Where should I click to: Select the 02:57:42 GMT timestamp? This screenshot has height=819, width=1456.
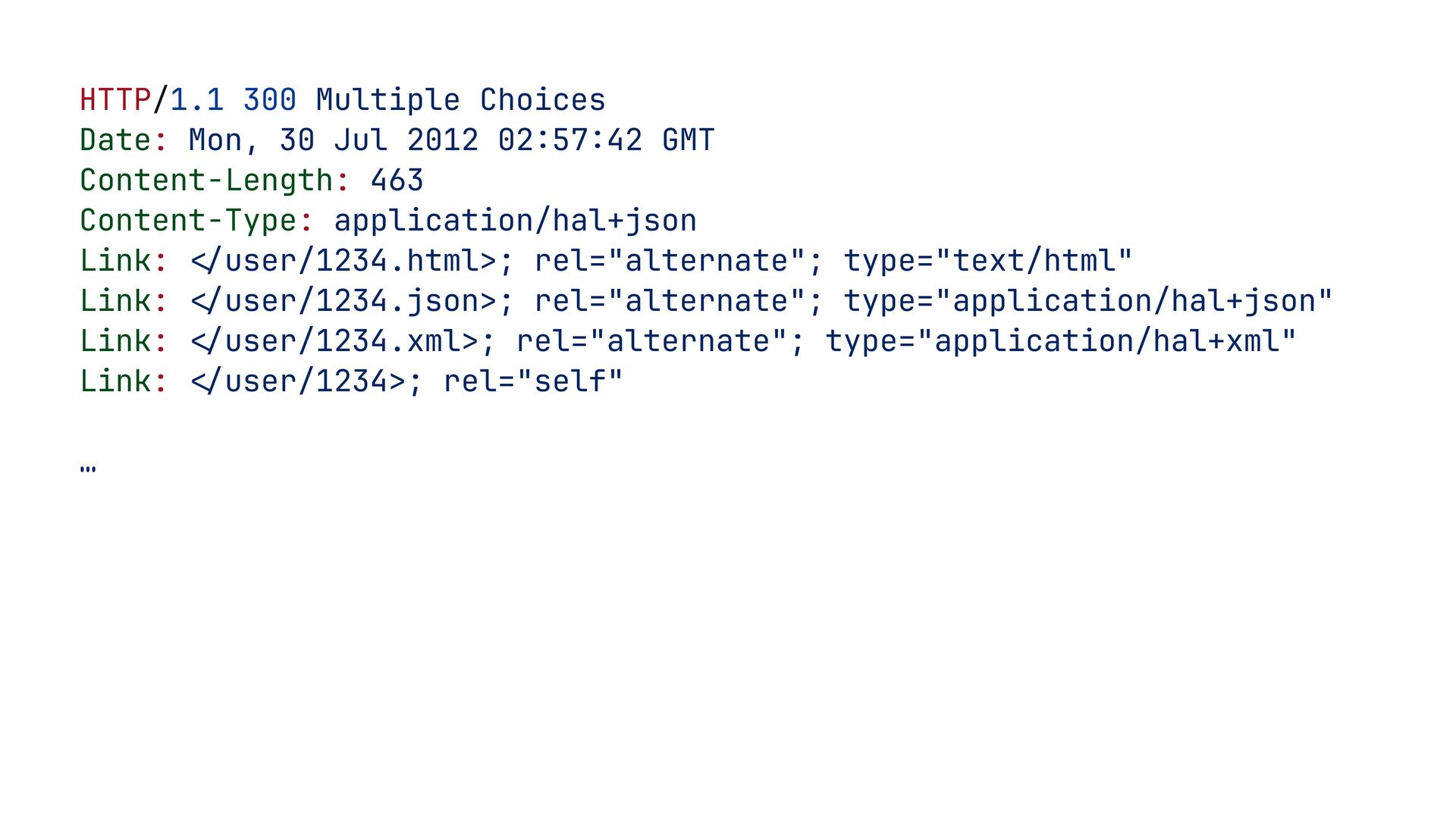pos(606,140)
